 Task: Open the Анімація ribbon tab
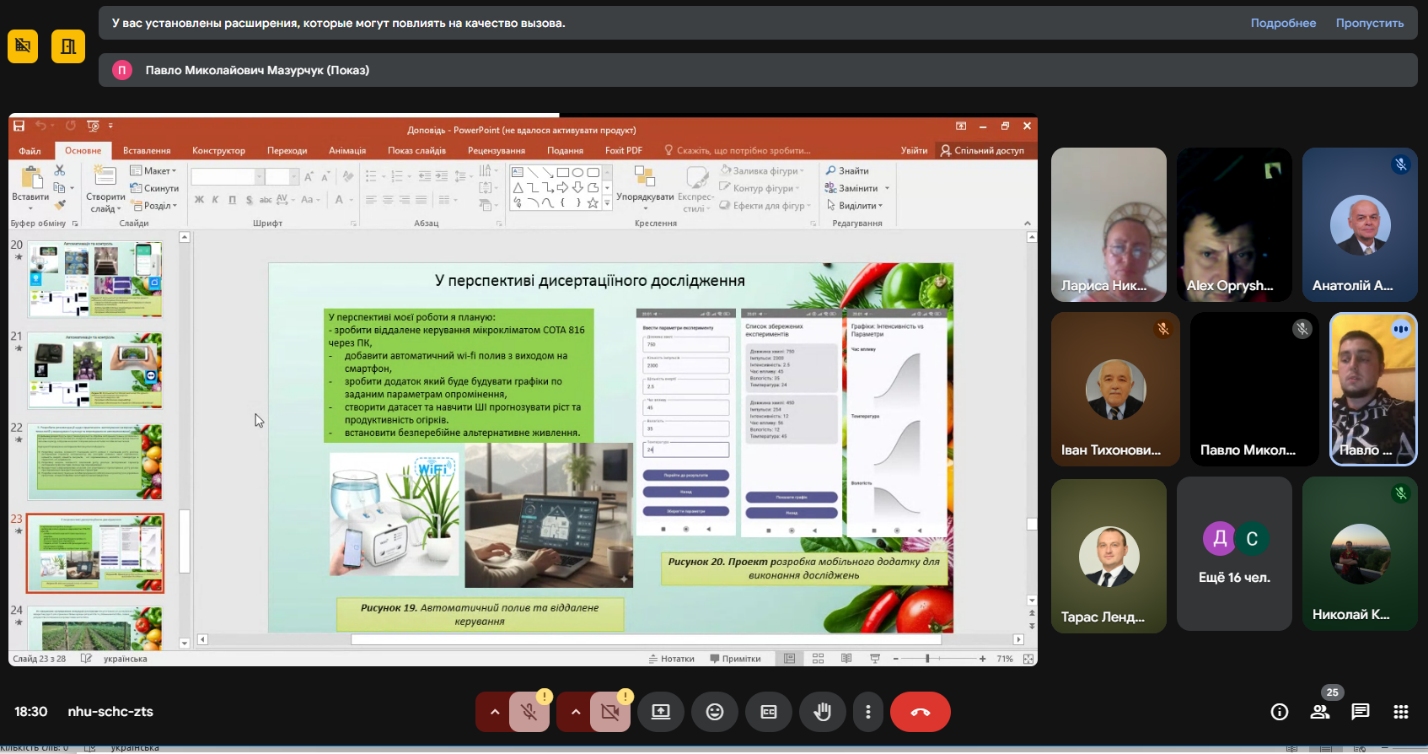click(347, 151)
